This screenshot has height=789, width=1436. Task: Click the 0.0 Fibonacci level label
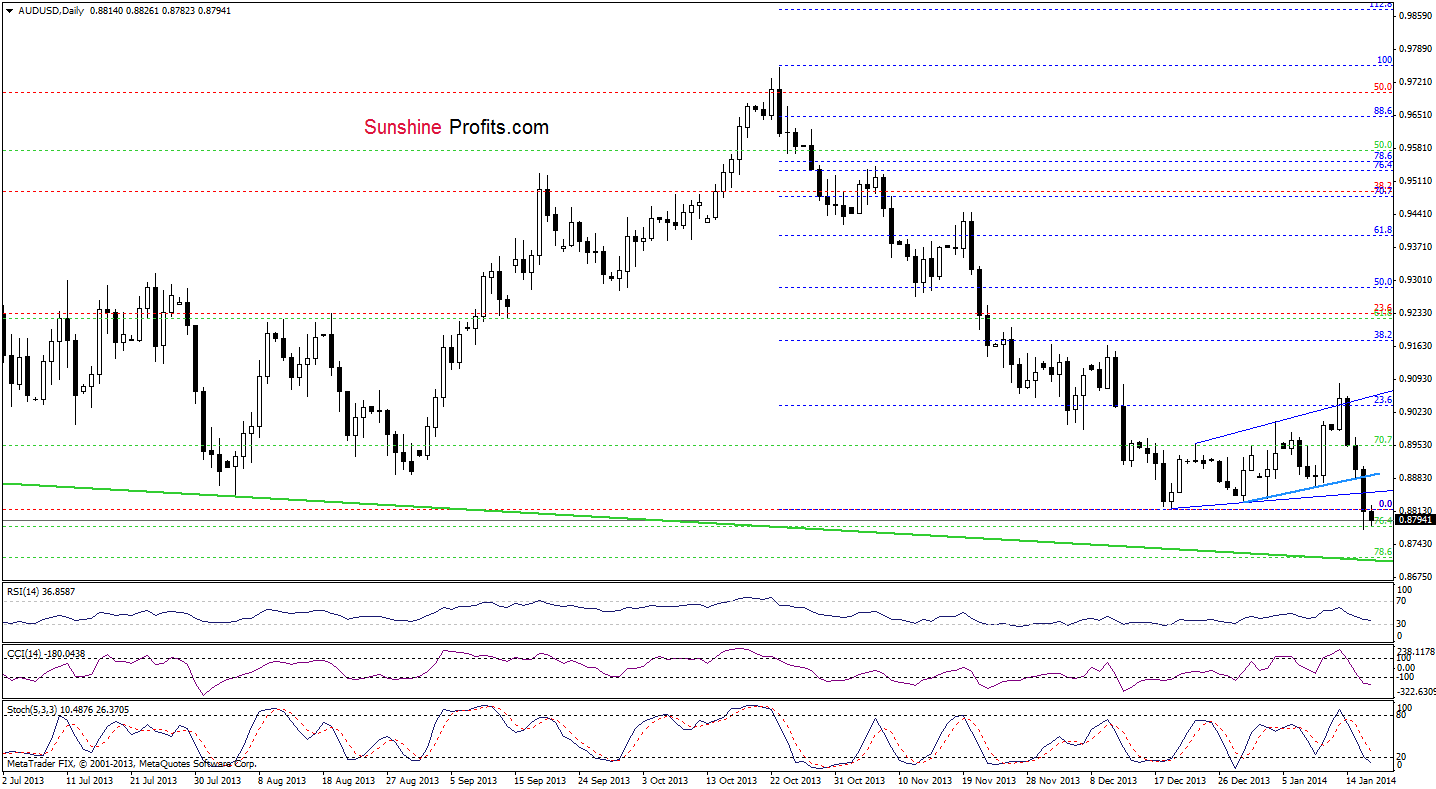tap(1385, 504)
